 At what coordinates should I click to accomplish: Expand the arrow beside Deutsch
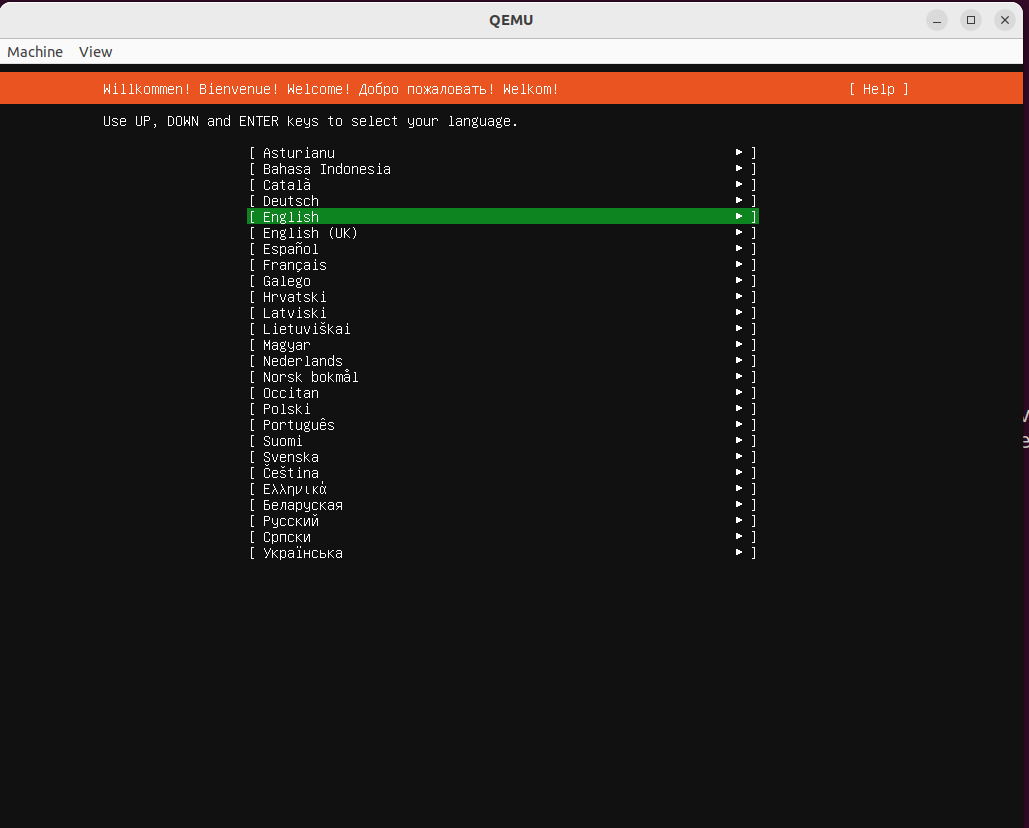739,200
